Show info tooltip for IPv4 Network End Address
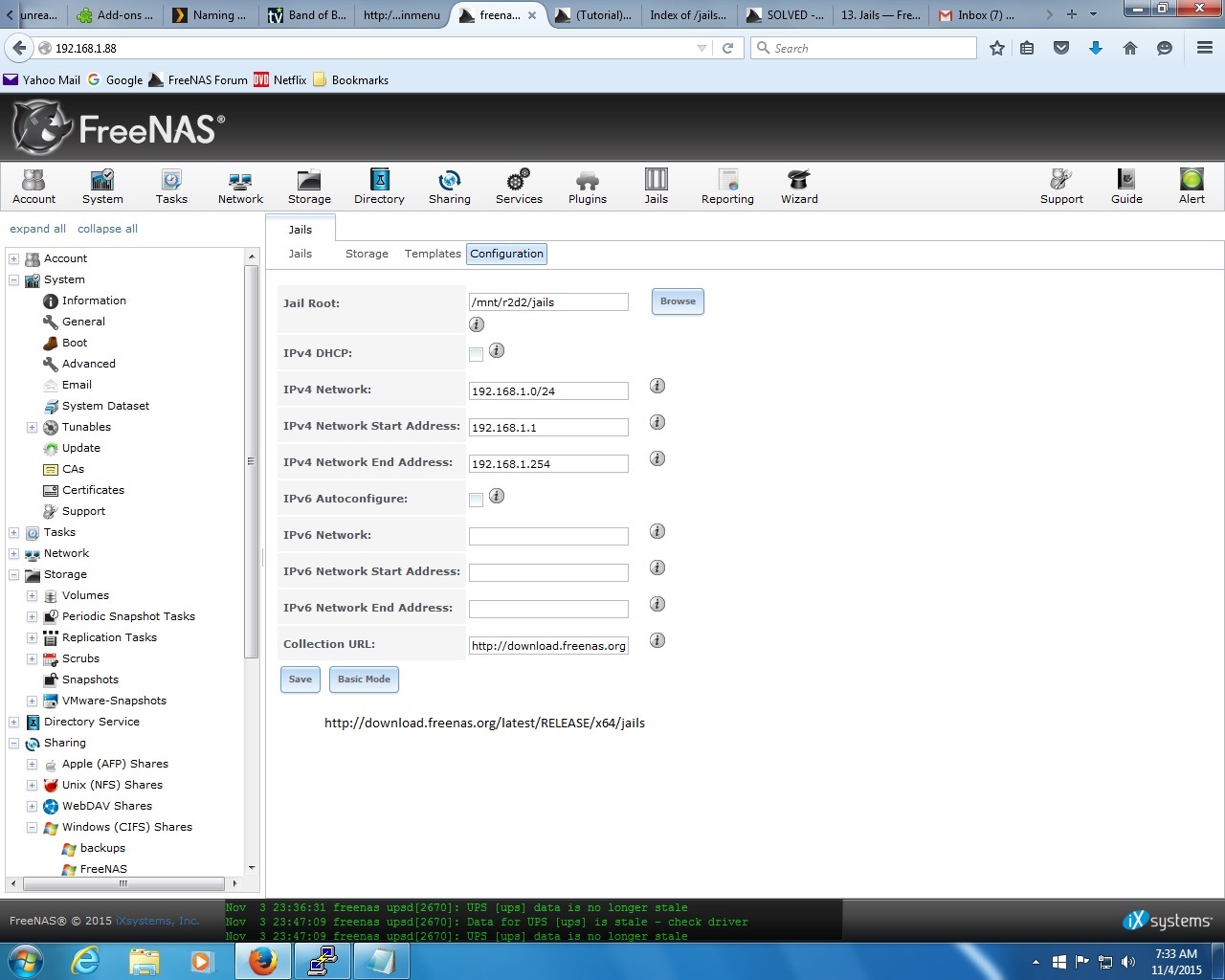The width and height of the screenshot is (1225, 980). click(657, 458)
